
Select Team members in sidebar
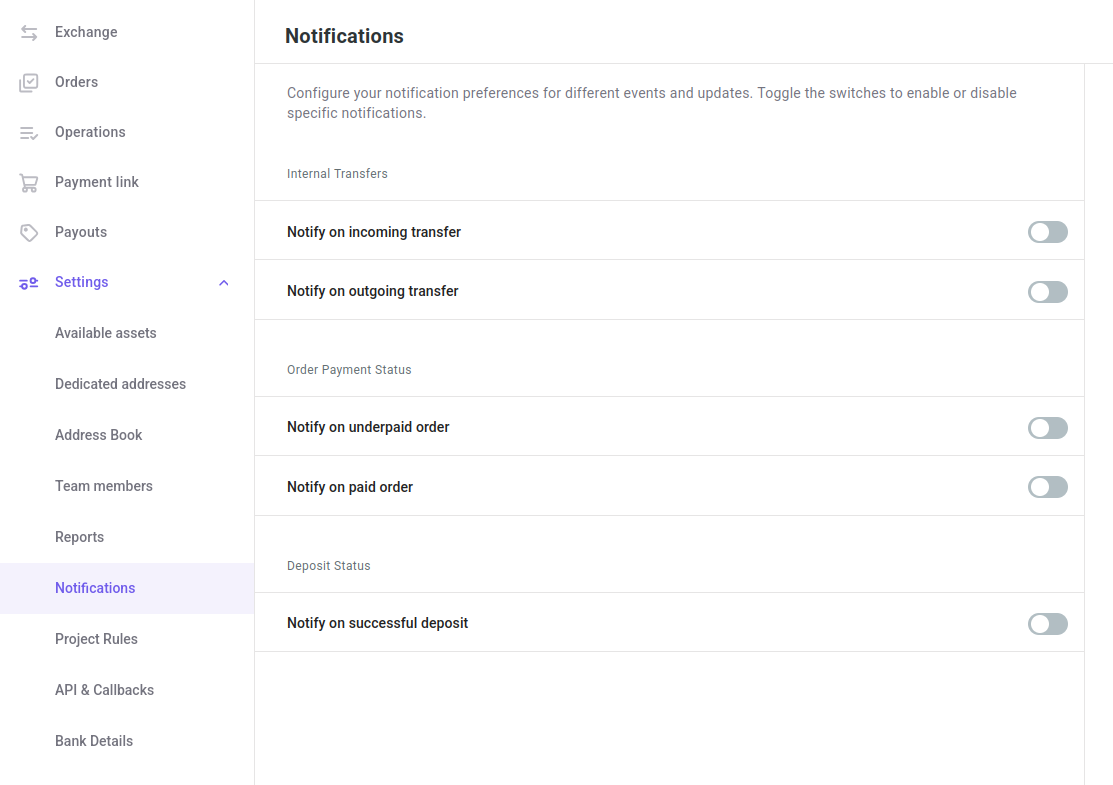pyautogui.click(x=104, y=486)
